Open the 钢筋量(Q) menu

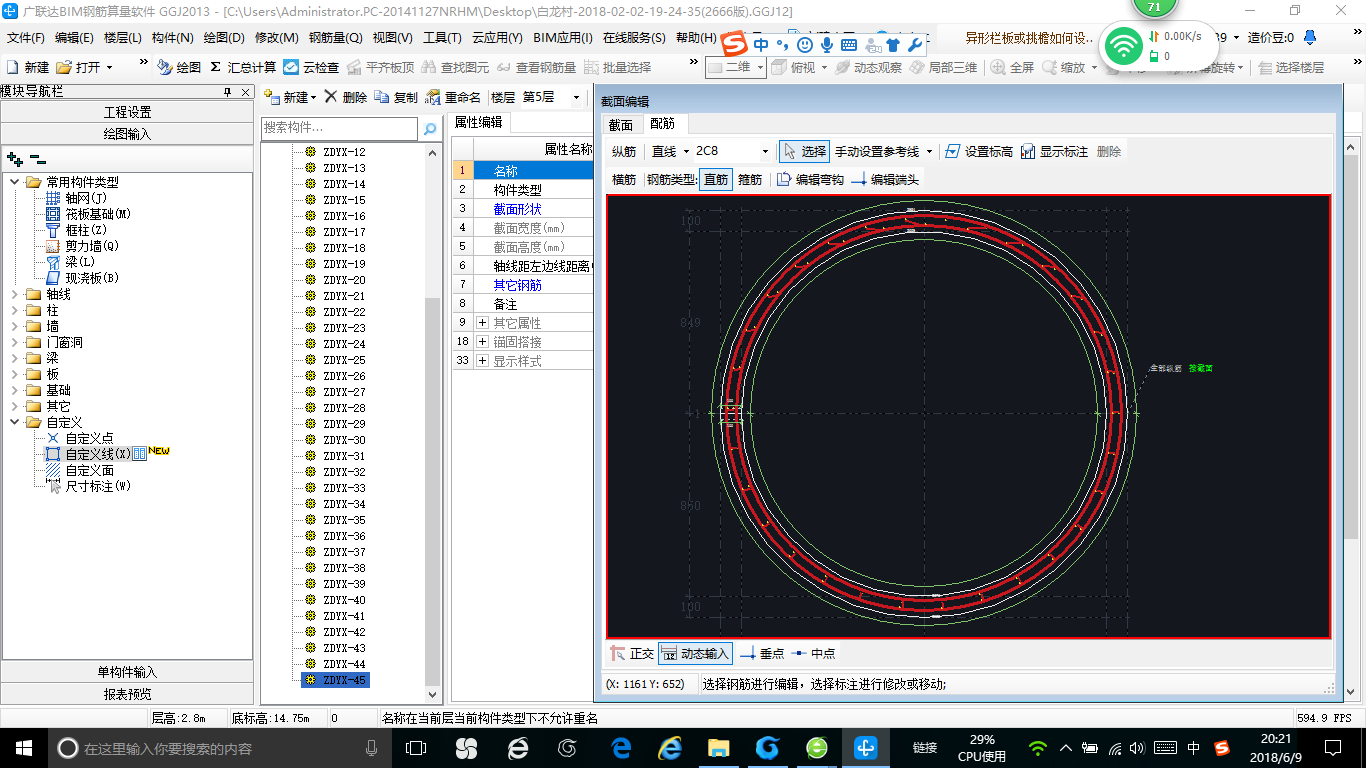pos(335,38)
